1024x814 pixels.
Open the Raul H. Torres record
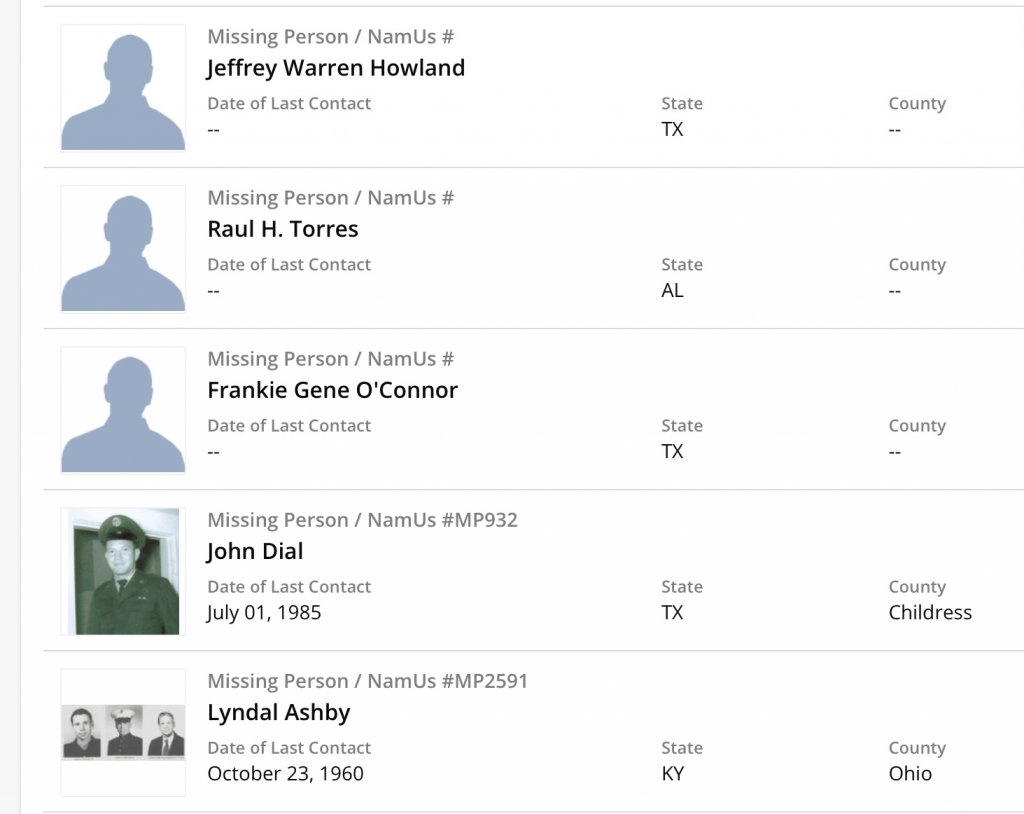click(283, 229)
